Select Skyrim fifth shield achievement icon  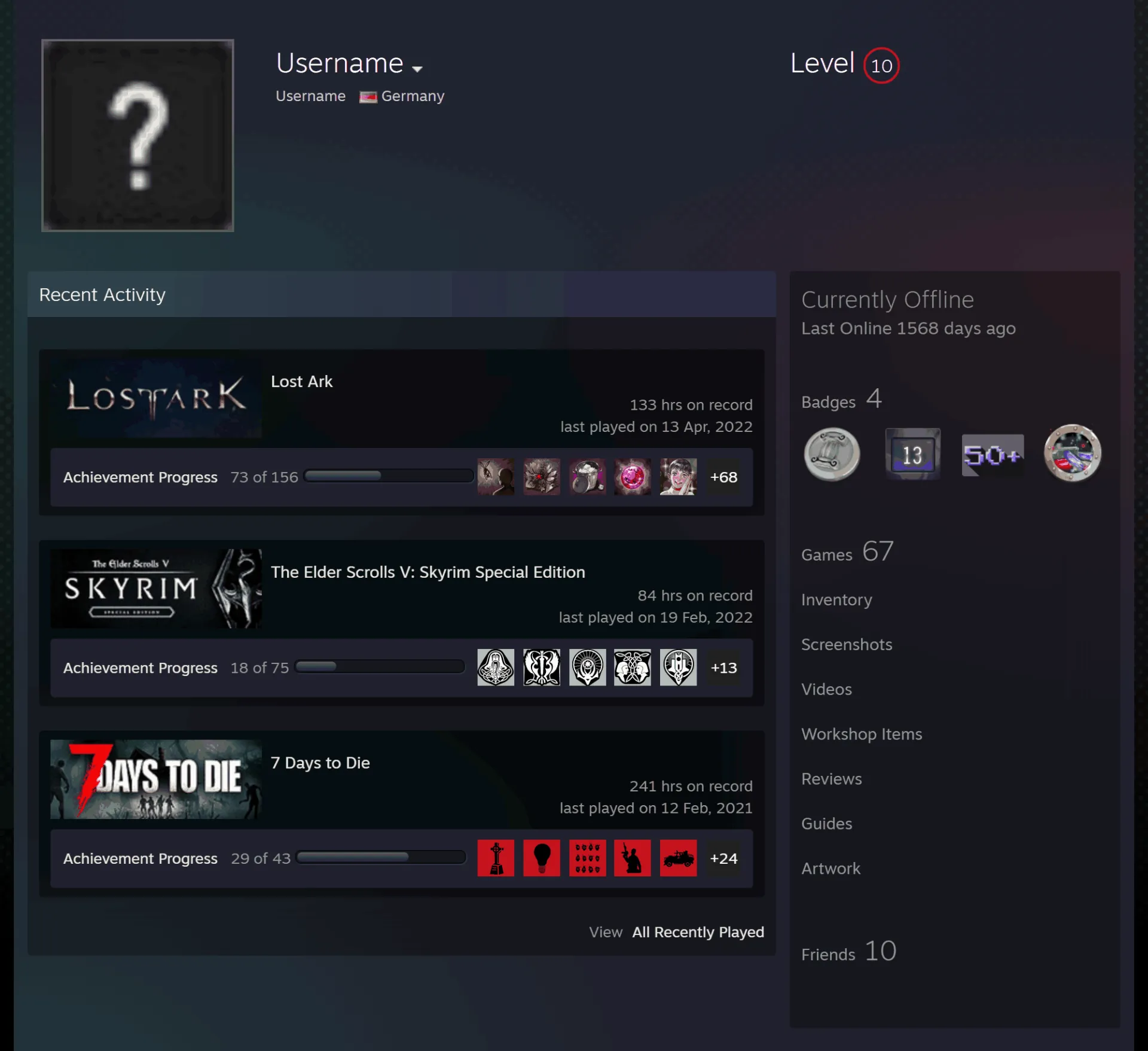coord(678,668)
